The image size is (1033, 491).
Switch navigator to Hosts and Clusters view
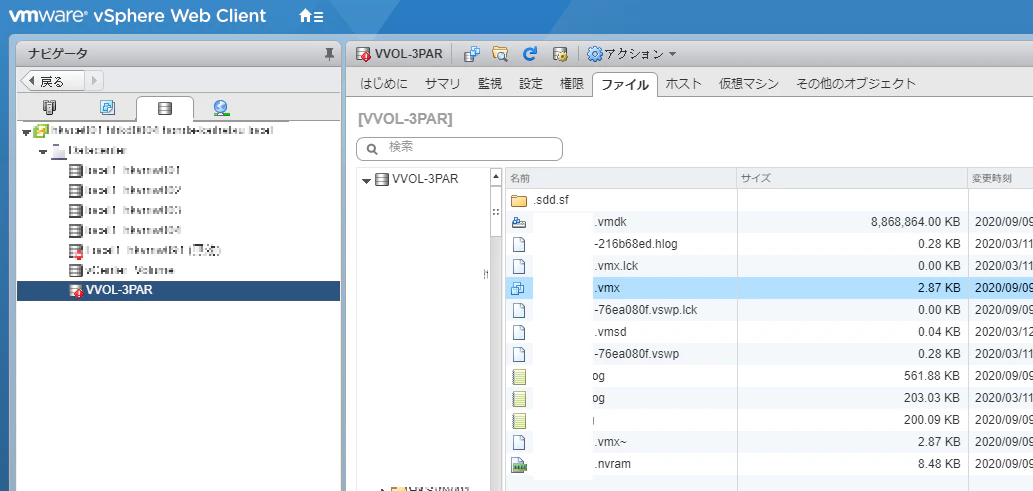(x=49, y=107)
